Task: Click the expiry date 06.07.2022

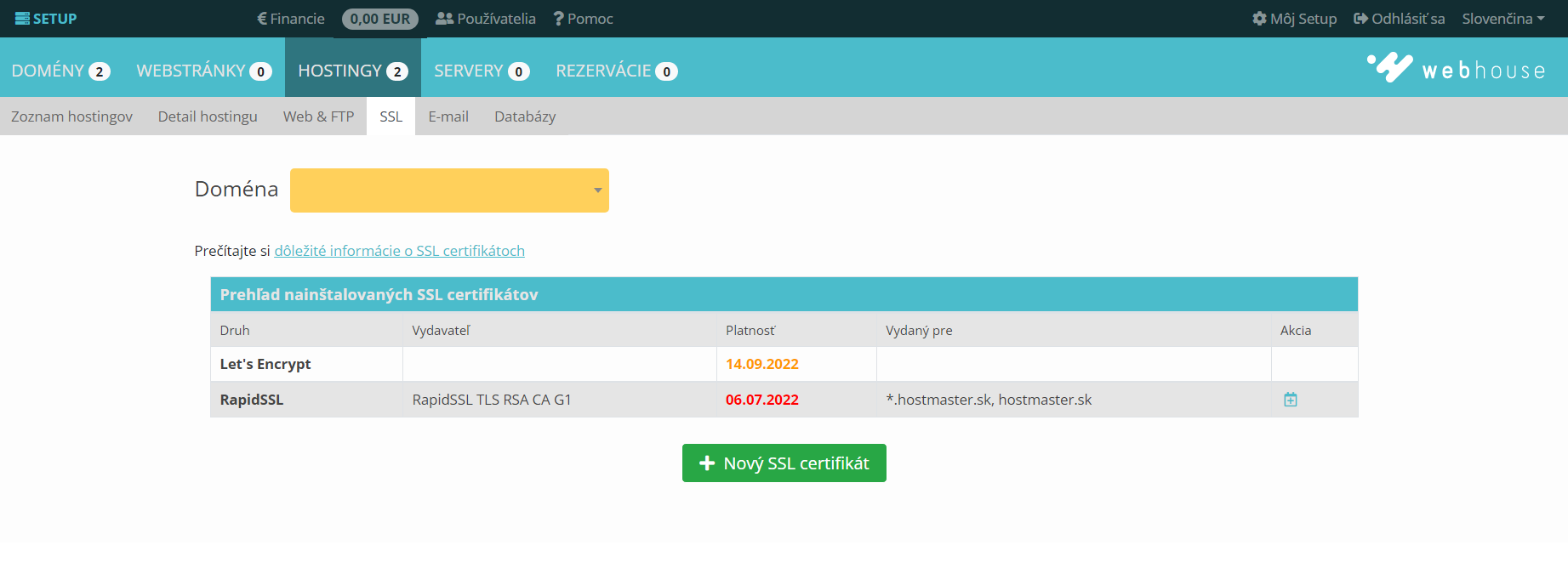Action: click(761, 400)
